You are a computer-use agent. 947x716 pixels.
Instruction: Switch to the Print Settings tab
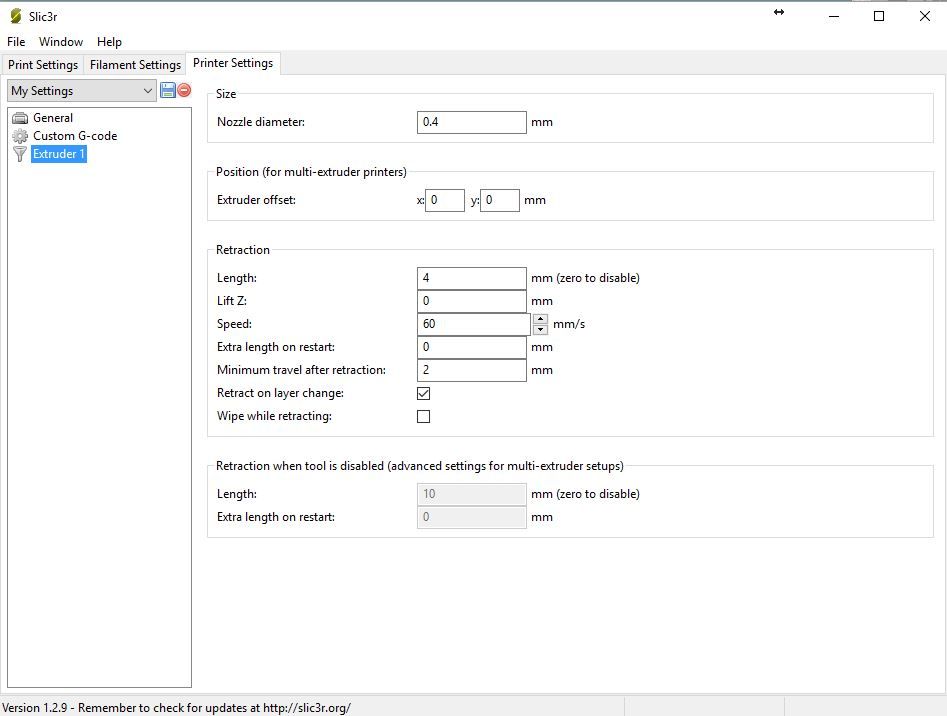click(x=43, y=65)
